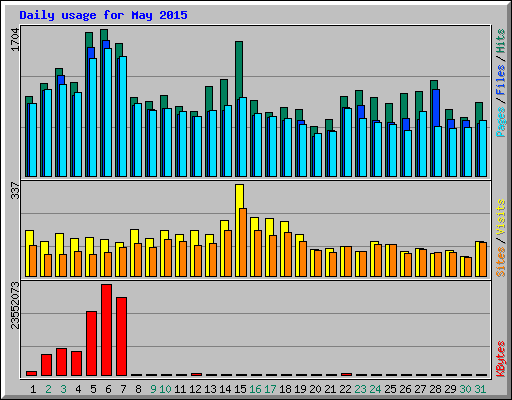Click the day 28 axis label

click(435, 389)
